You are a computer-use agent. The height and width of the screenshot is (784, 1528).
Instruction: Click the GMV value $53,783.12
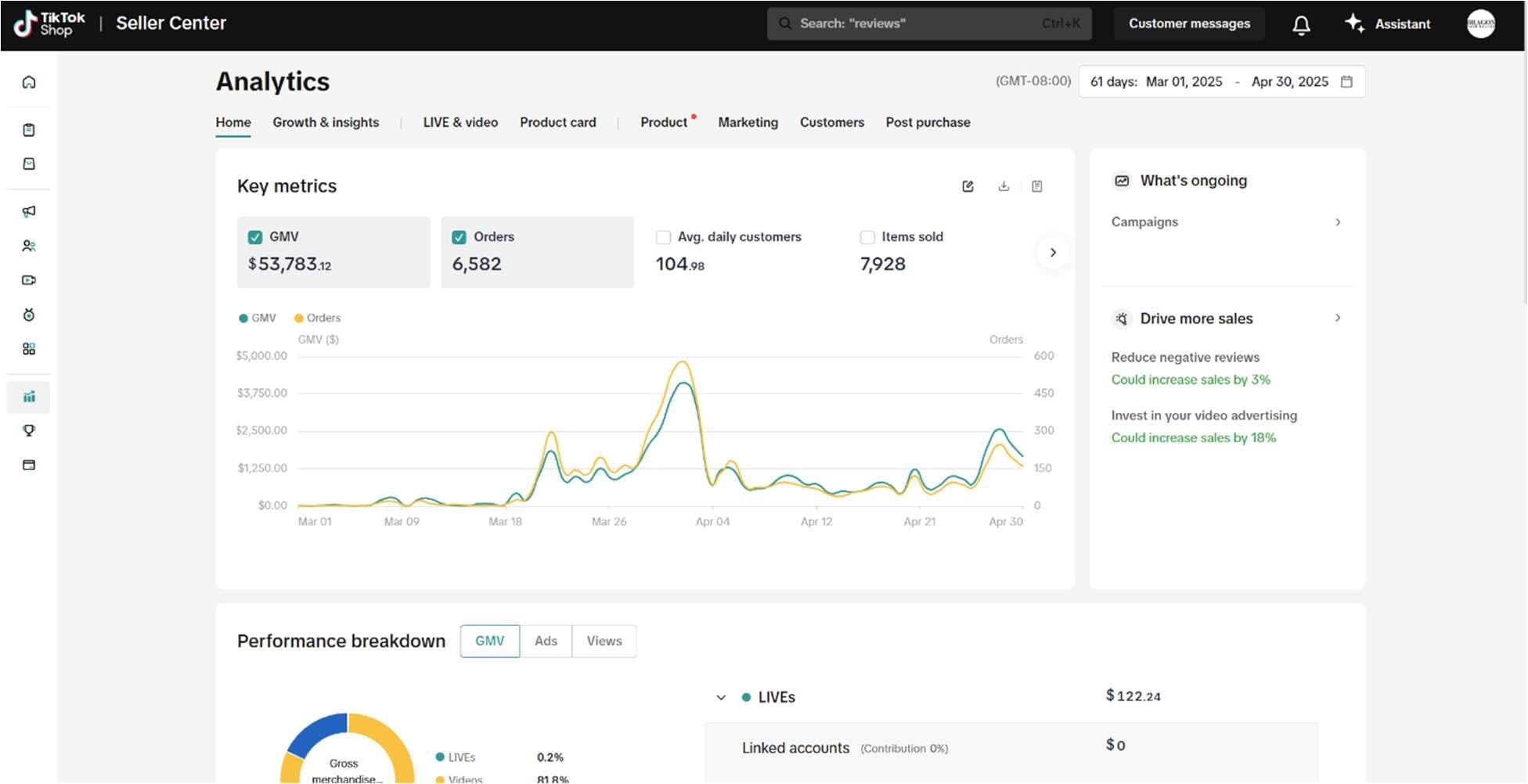(x=290, y=264)
